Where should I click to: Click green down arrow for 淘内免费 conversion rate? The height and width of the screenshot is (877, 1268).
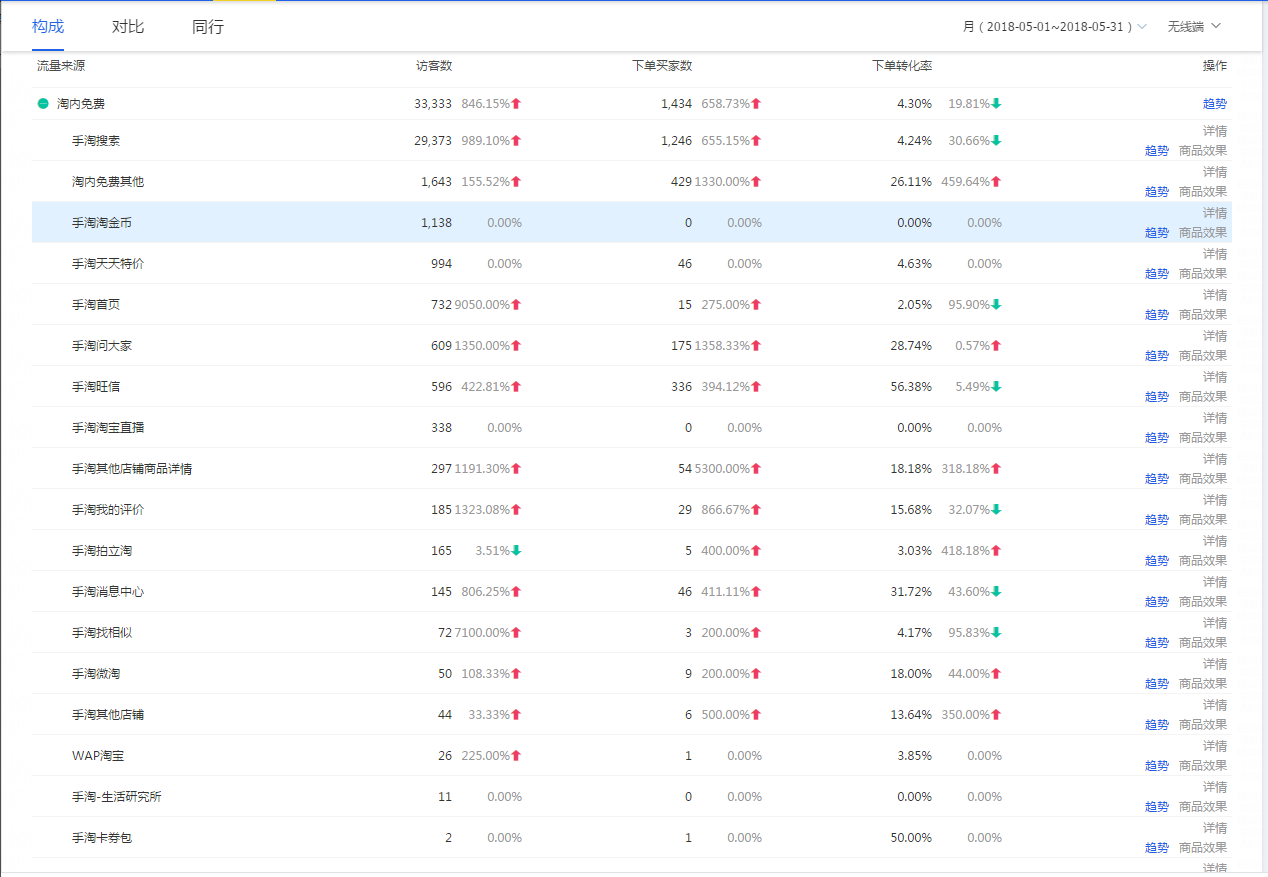coord(996,104)
